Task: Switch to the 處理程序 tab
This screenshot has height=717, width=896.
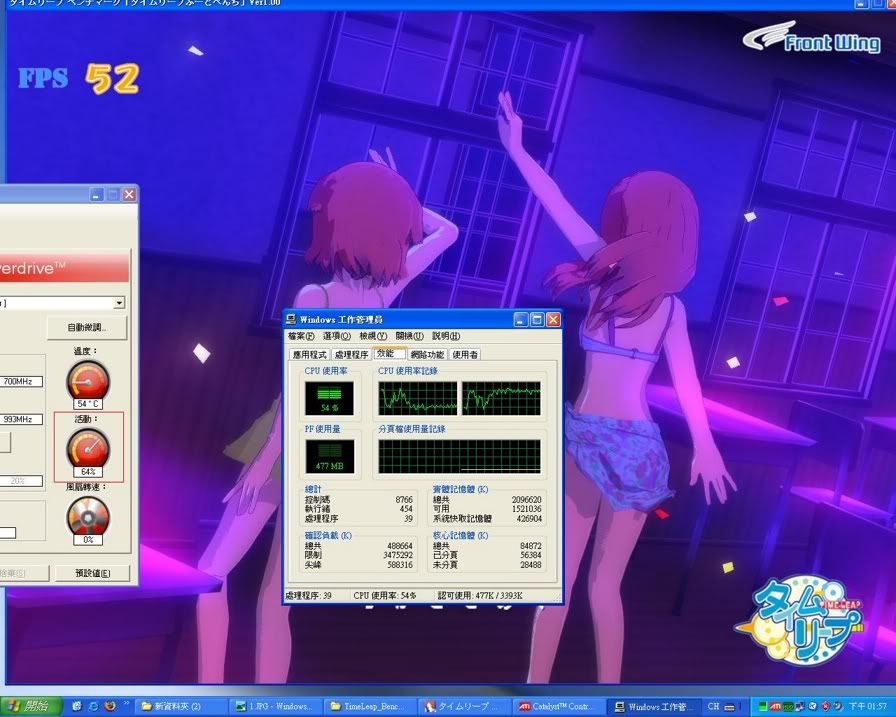Action: (x=351, y=355)
